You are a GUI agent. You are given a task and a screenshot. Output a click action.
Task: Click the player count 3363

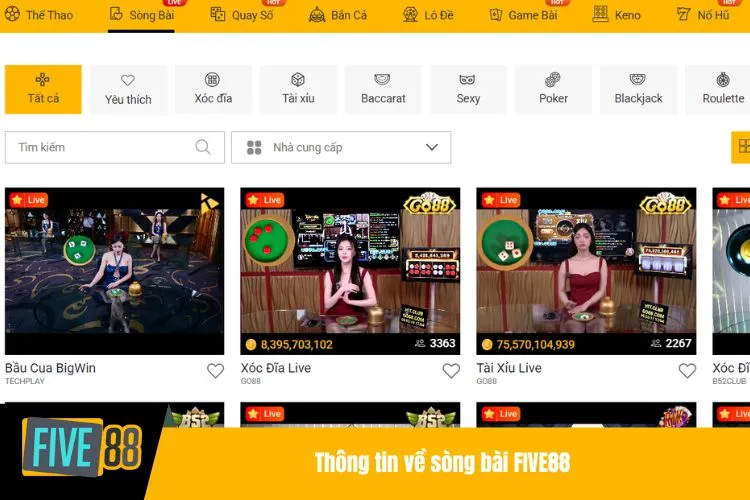[x=442, y=343]
